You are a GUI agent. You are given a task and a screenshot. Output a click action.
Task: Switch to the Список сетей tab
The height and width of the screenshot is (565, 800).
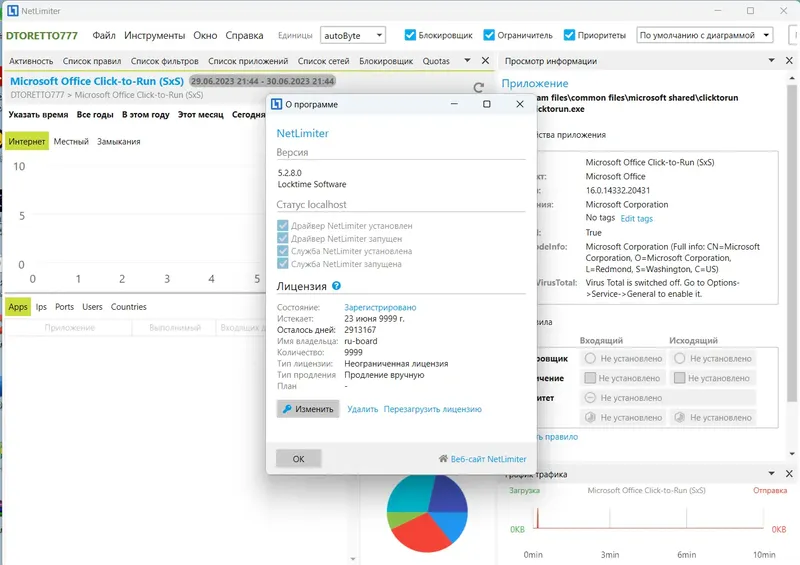323,61
